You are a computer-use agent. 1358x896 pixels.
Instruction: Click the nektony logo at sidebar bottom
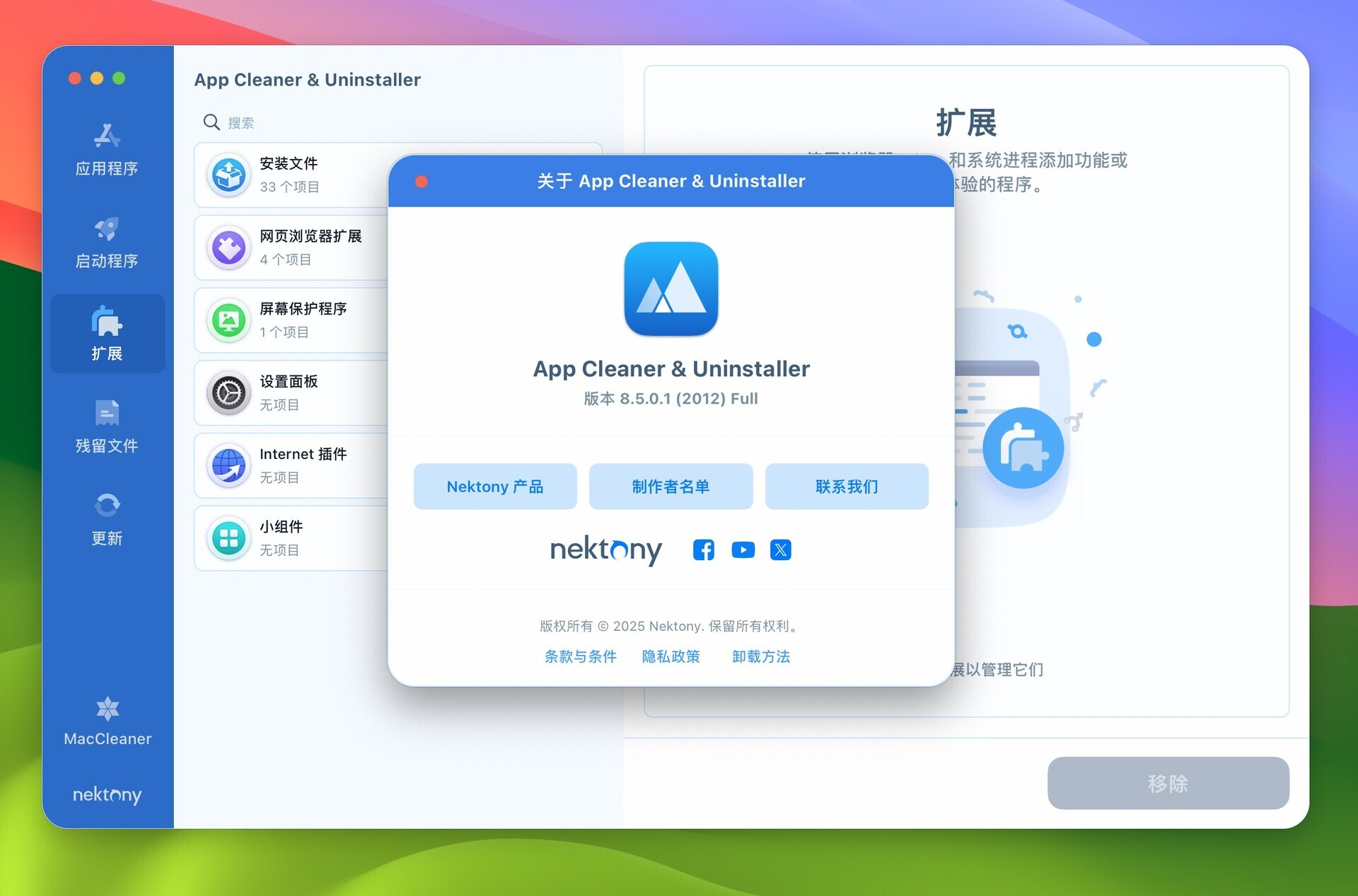click(106, 795)
